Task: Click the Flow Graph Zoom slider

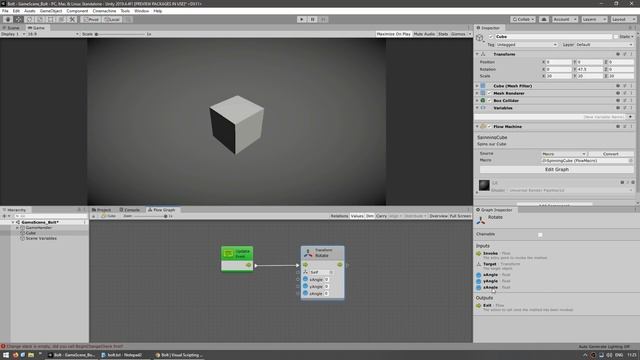Action: pyautogui.click(x=150, y=216)
